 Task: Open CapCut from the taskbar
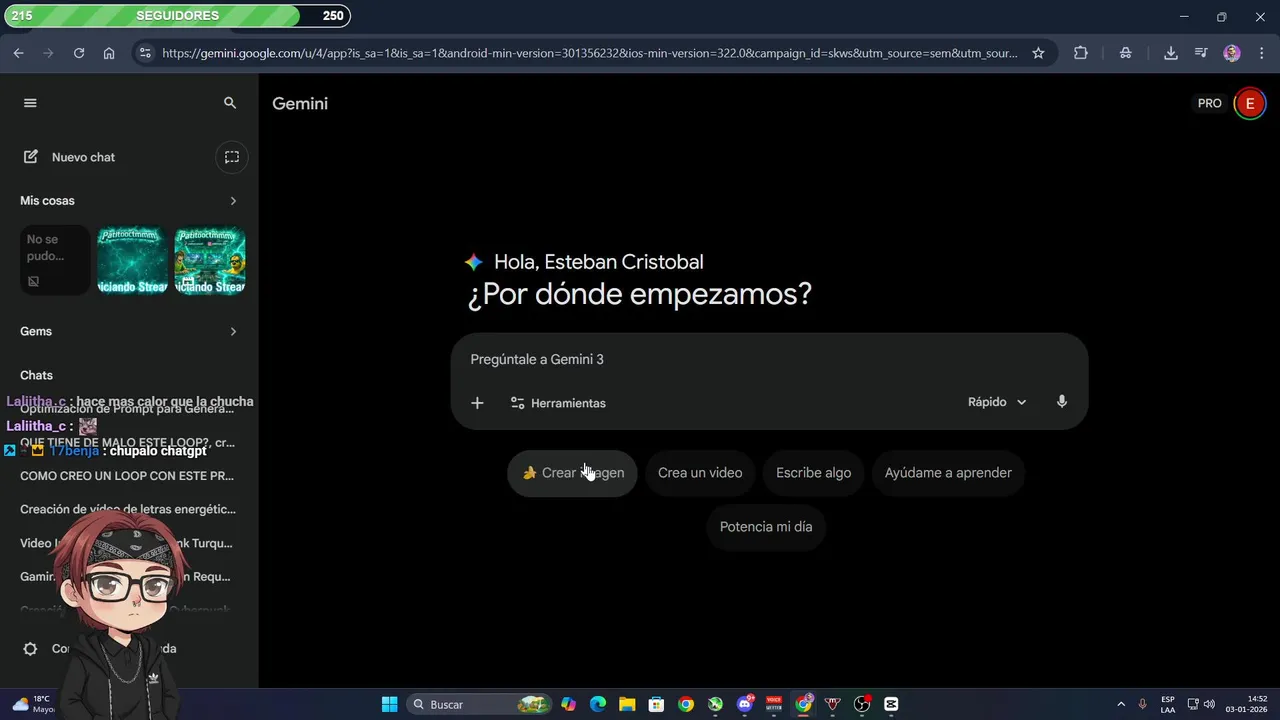[891, 704]
